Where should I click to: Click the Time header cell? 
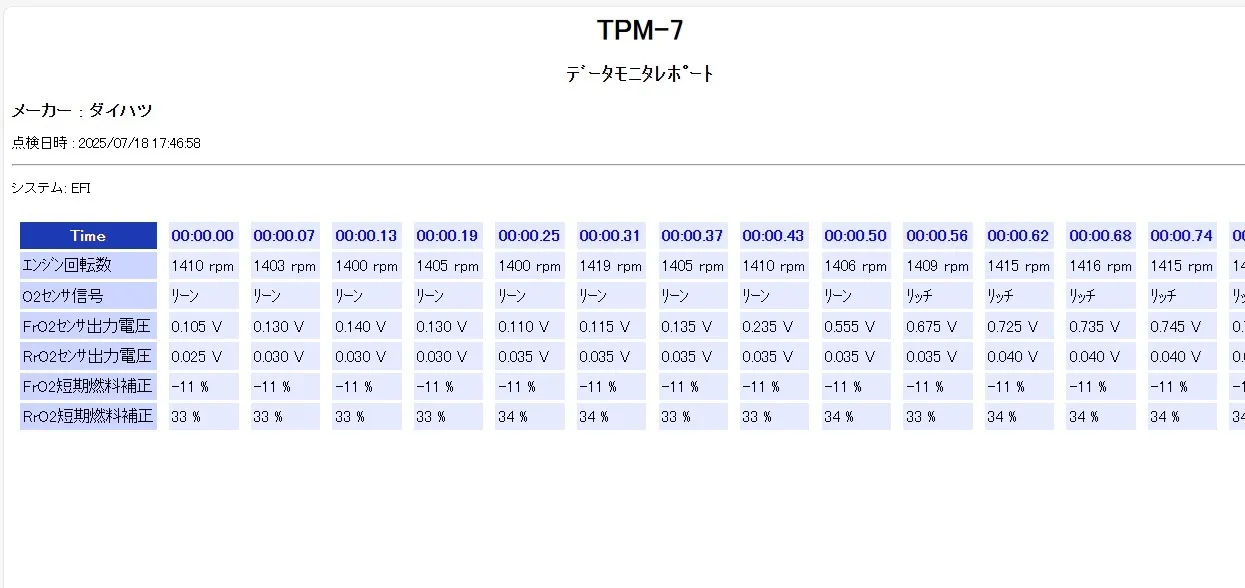click(88, 236)
